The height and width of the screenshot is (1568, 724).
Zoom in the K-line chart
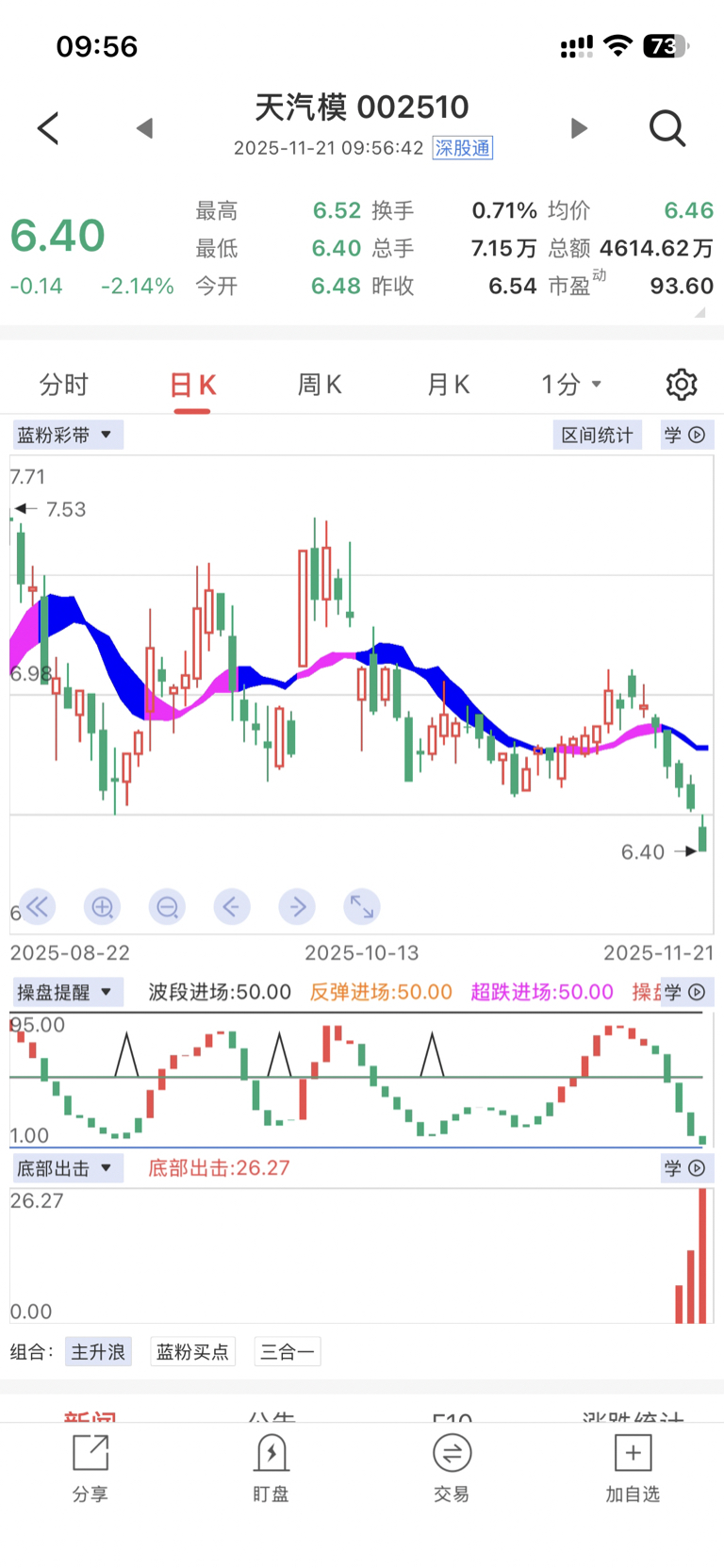point(102,907)
